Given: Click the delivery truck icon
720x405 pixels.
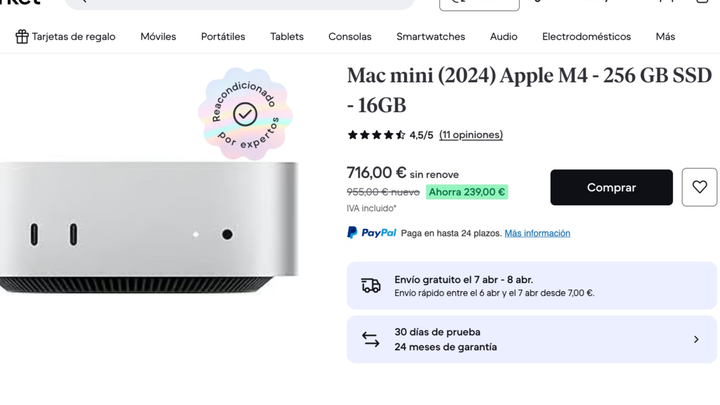Looking at the screenshot, I should tap(371, 286).
